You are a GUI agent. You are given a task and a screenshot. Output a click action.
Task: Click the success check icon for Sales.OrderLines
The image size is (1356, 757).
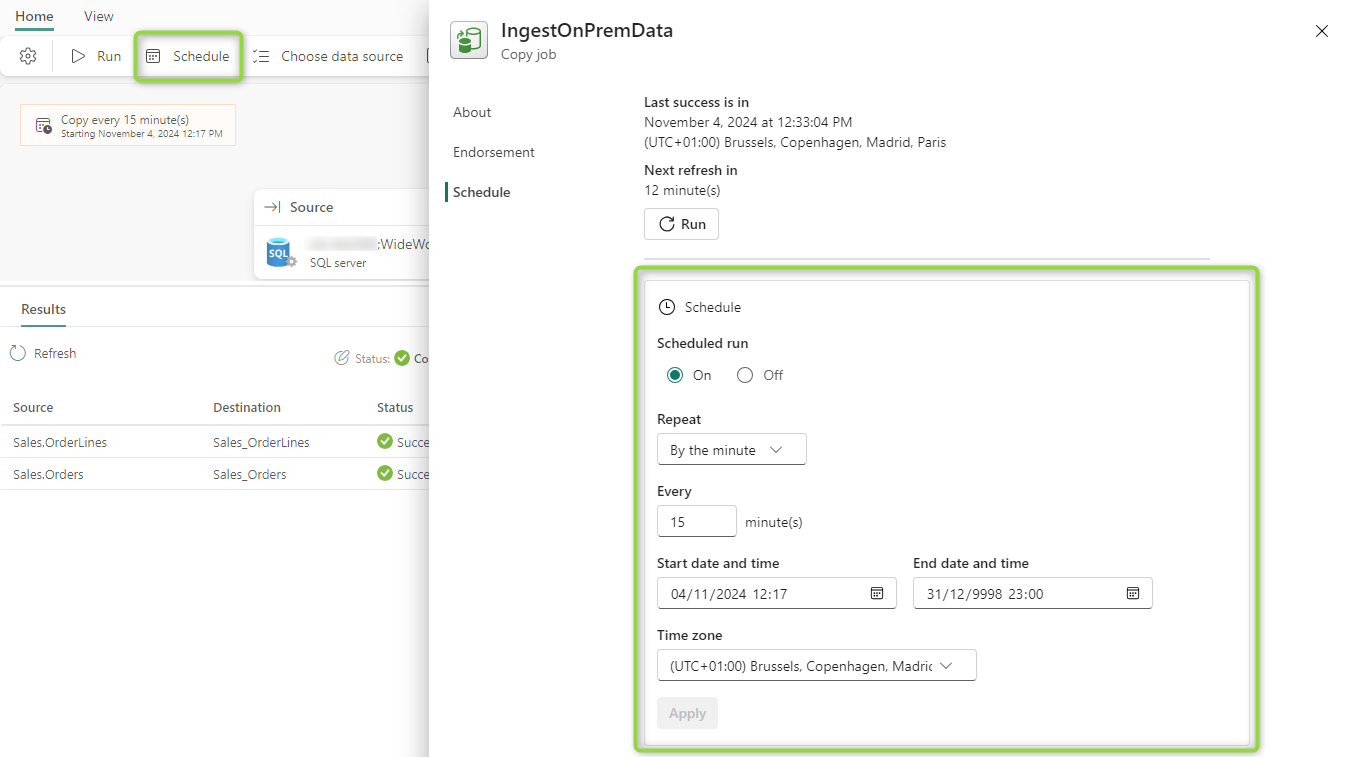coord(385,441)
